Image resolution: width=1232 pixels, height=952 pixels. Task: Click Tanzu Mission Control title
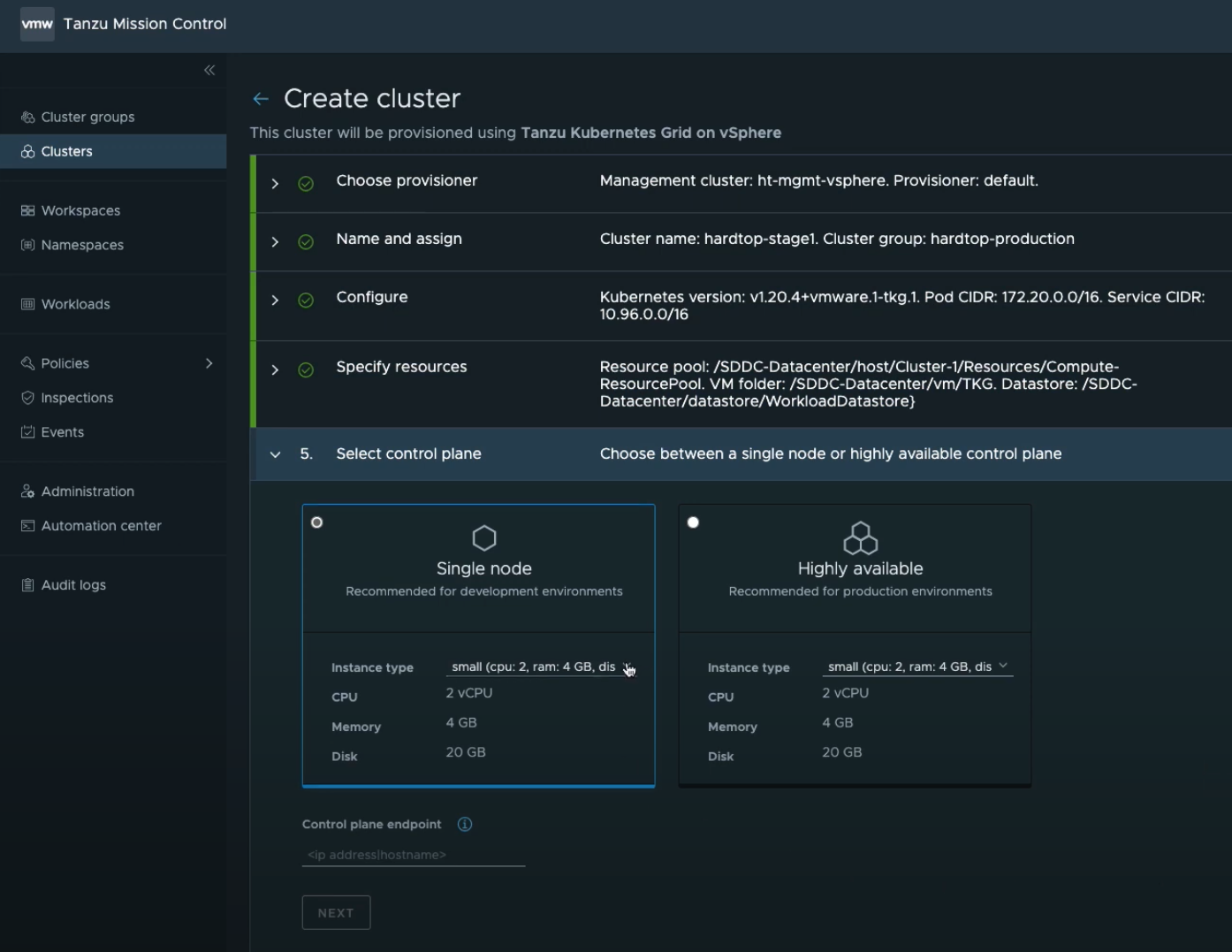[145, 24]
